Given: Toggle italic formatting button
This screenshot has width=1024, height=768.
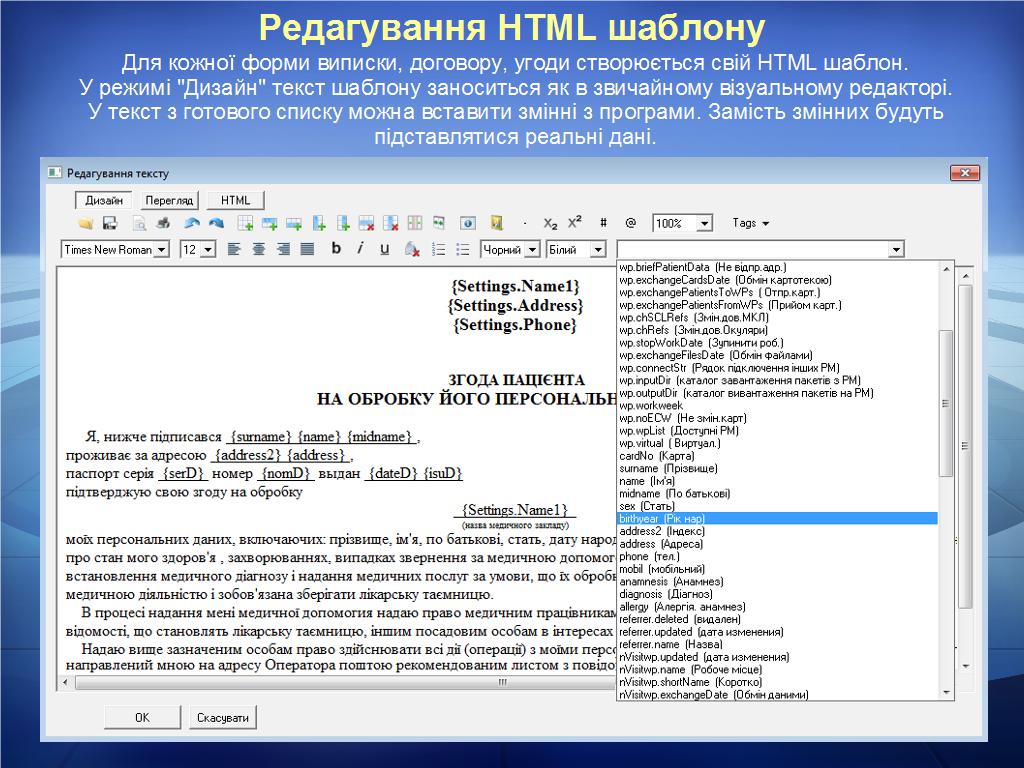Looking at the screenshot, I should coord(360,248).
